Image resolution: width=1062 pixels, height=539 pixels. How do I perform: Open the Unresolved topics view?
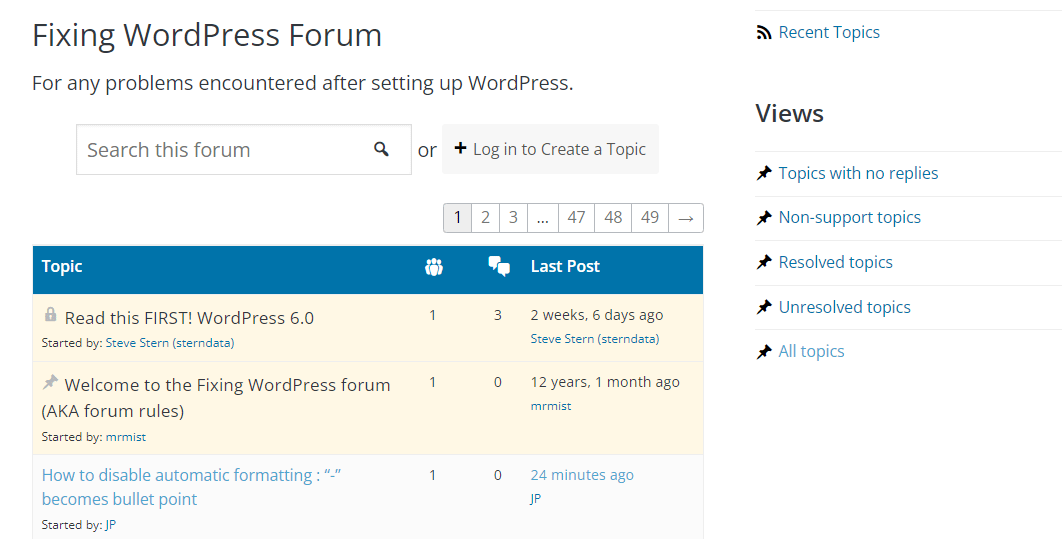coord(844,307)
